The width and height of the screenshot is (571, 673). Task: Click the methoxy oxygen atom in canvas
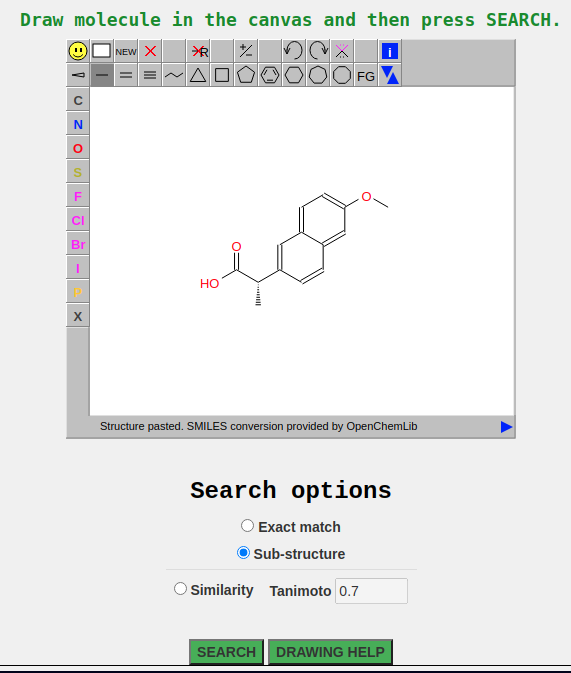pyautogui.click(x=366, y=197)
